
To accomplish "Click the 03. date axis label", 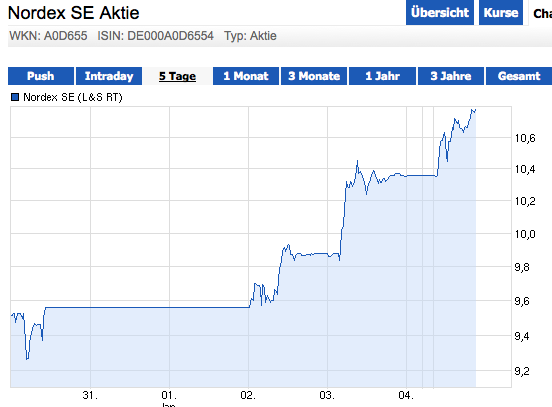I will click(x=327, y=395).
